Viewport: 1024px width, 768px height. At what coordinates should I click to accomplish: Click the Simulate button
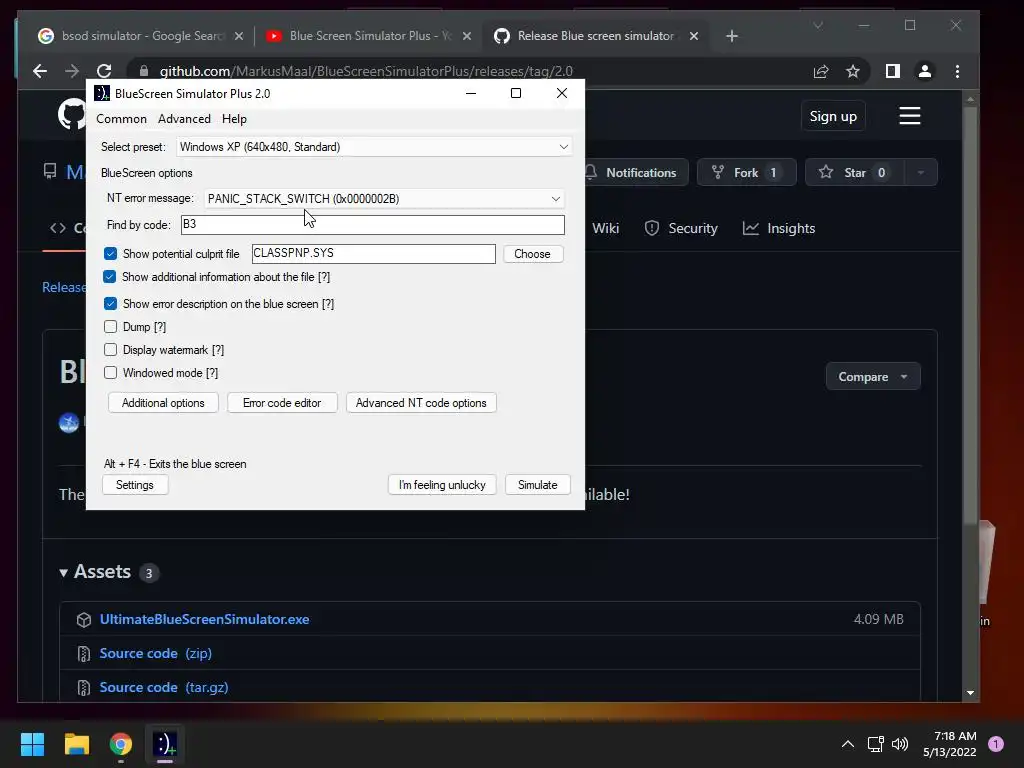point(537,485)
